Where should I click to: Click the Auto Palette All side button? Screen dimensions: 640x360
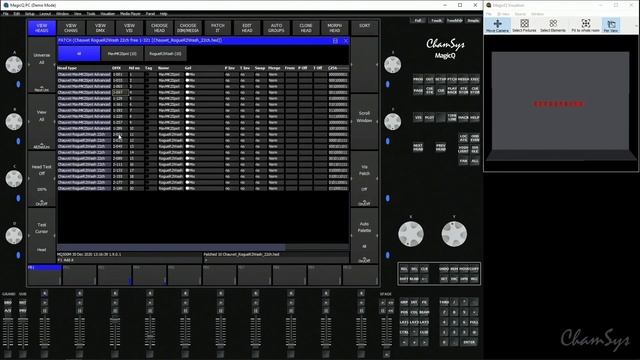pyautogui.click(x=364, y=236)
